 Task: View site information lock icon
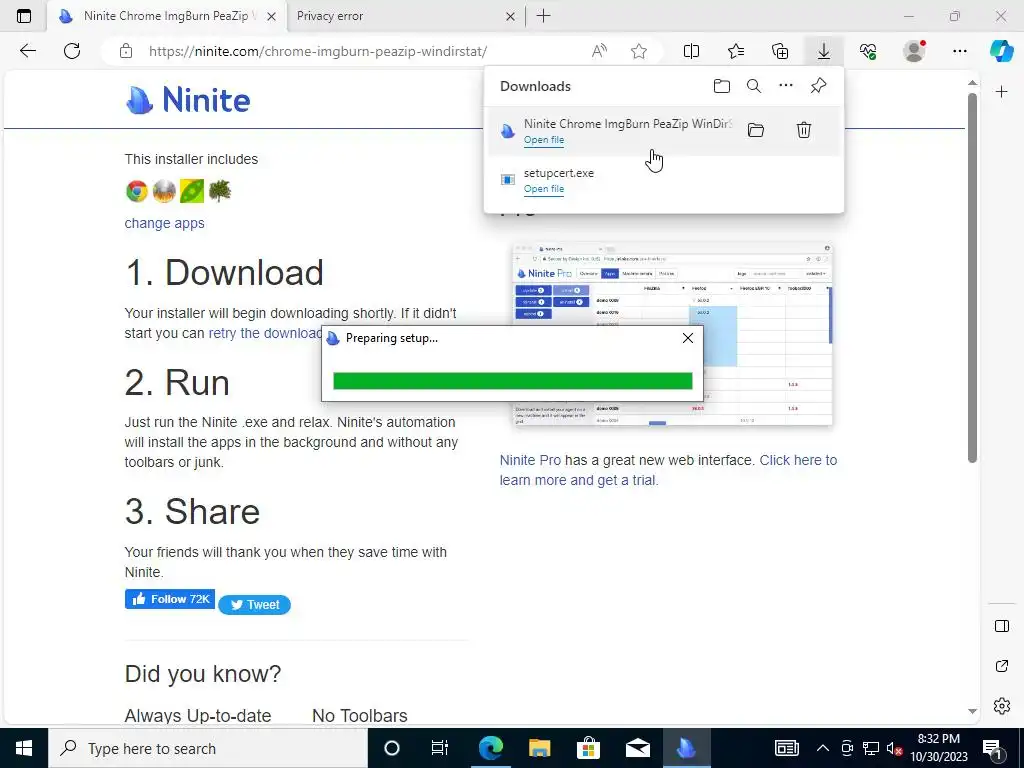click(x=126, y=51)
